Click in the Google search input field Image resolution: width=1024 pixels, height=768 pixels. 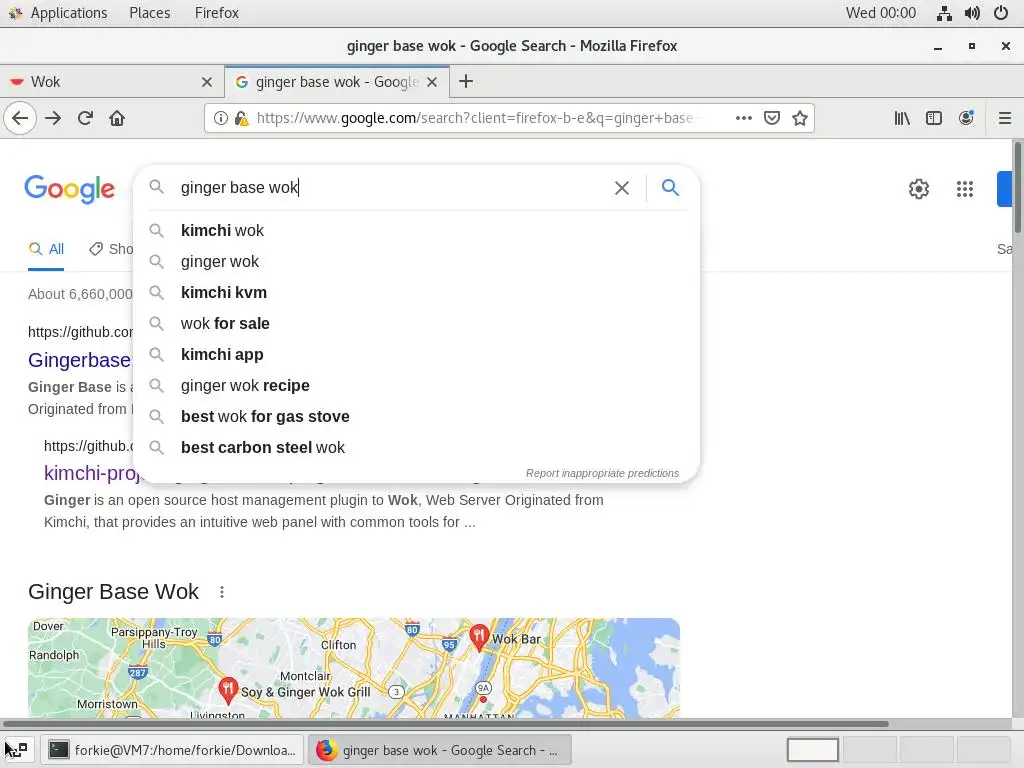[x=392, y=188]
